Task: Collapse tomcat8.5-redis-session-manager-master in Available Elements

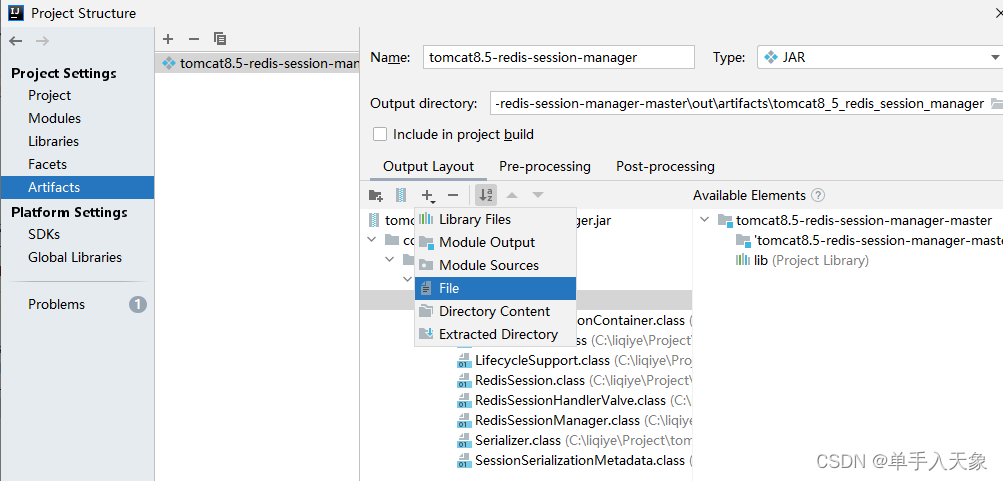Action: pos(704,221)
